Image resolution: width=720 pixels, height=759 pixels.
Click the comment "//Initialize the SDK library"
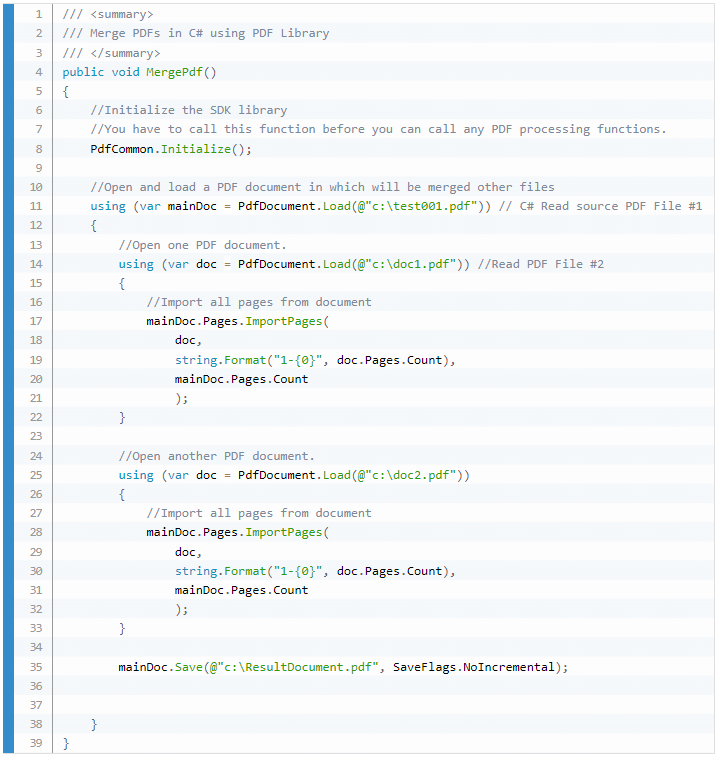[189, 110]
